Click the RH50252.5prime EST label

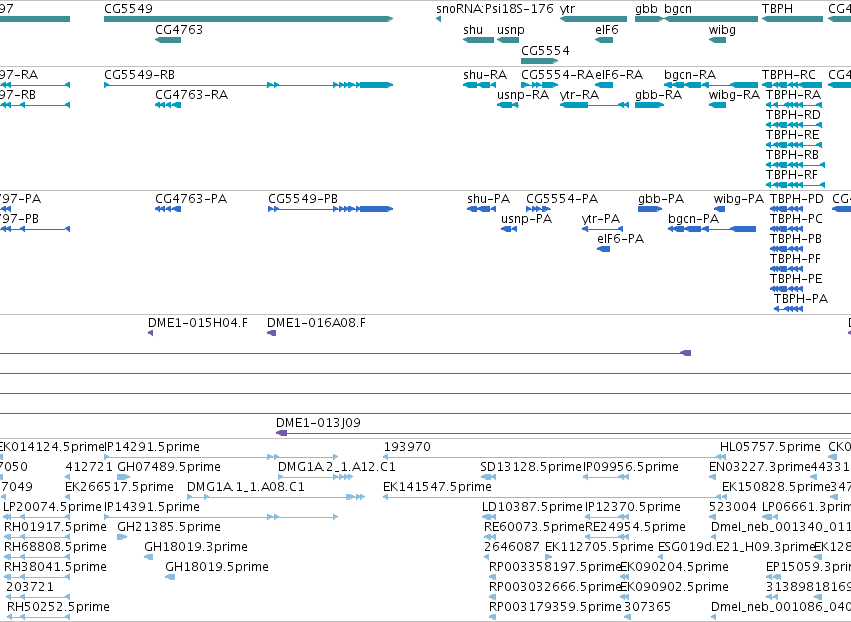click(x=58, y=607)
